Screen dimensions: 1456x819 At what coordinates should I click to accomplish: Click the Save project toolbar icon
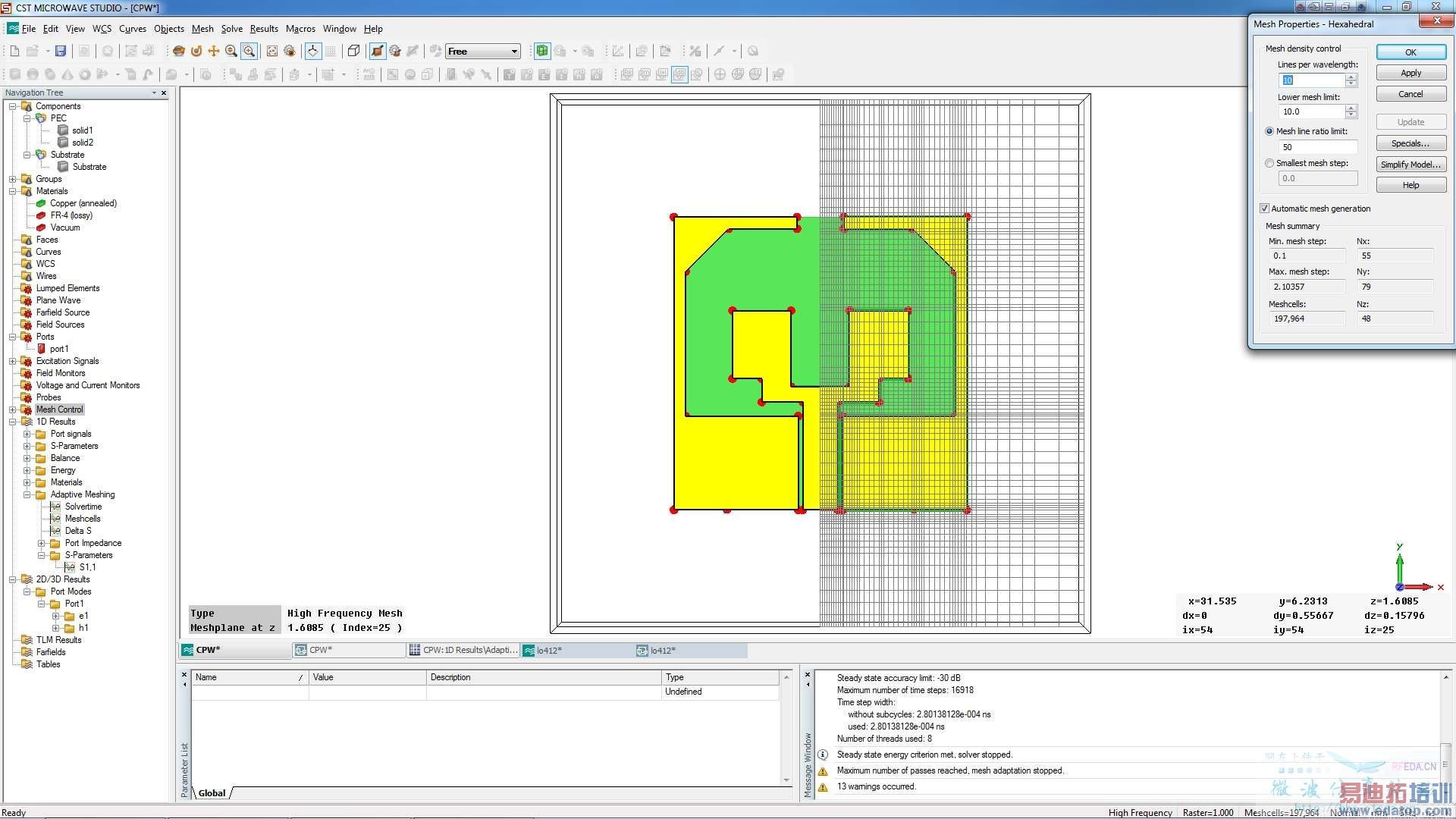(61, 51)
